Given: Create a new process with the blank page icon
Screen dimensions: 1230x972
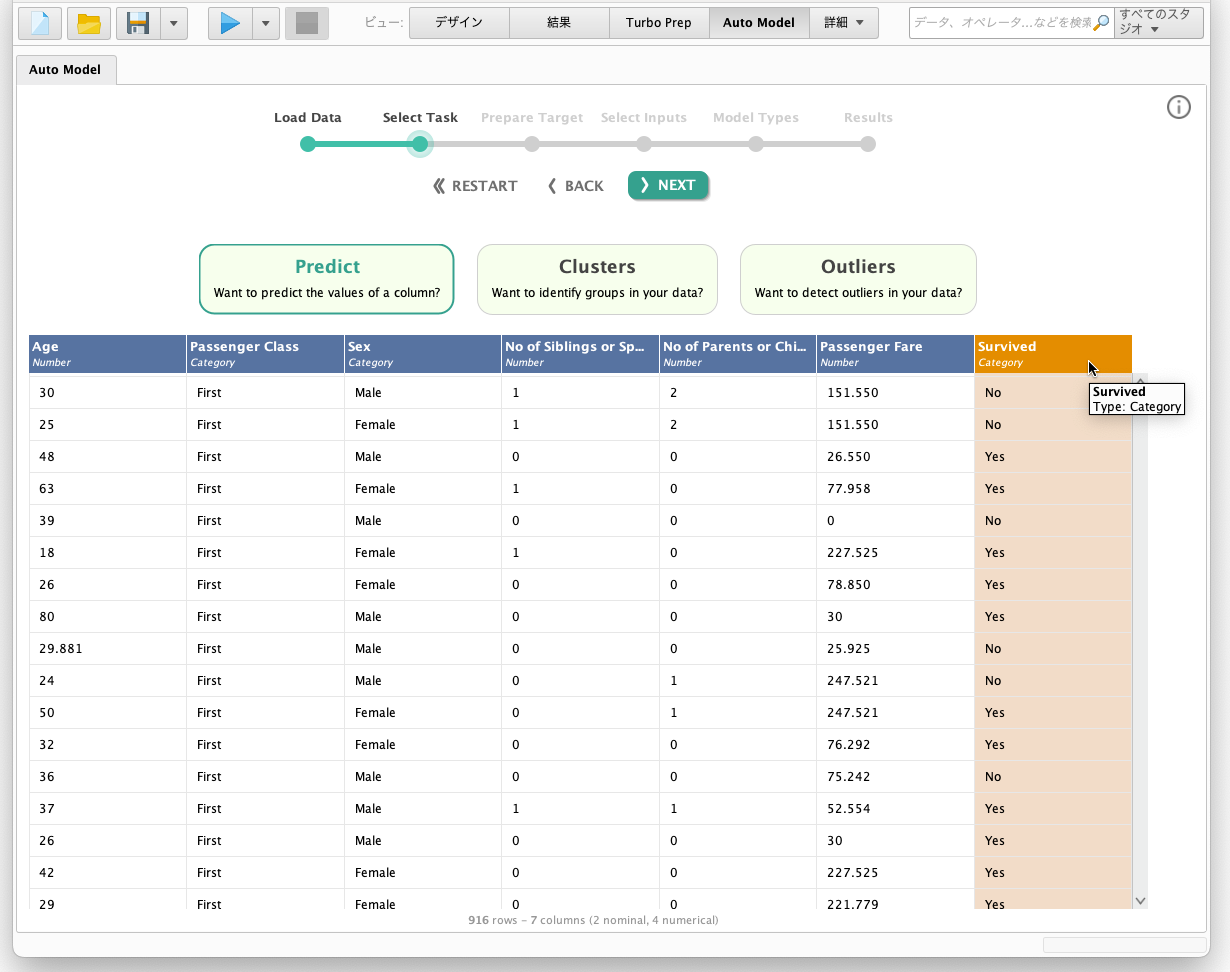Looking at the screenshot, I should (x=39, y=22).
